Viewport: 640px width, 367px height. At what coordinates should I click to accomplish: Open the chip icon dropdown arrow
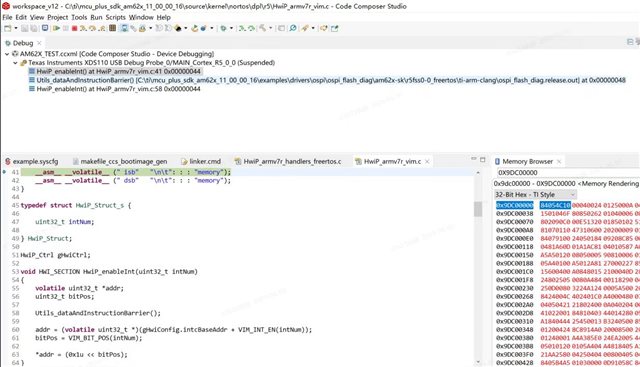tap(185, 28)
